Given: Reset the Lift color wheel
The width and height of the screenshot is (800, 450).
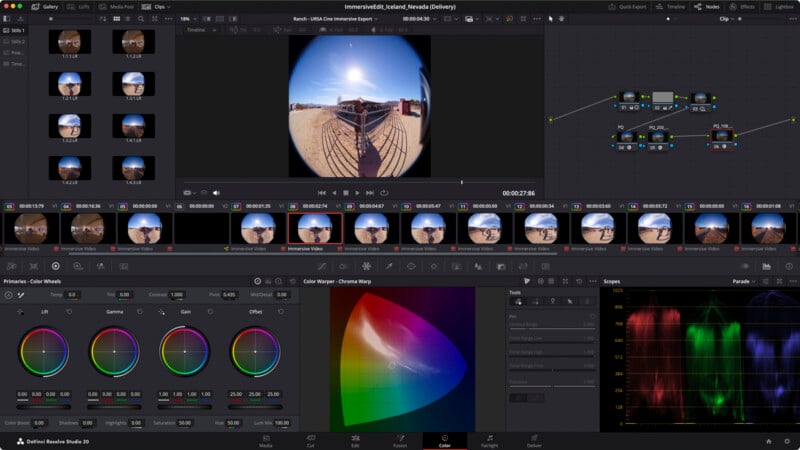Looking at the screenshot, I should point(69,312).
